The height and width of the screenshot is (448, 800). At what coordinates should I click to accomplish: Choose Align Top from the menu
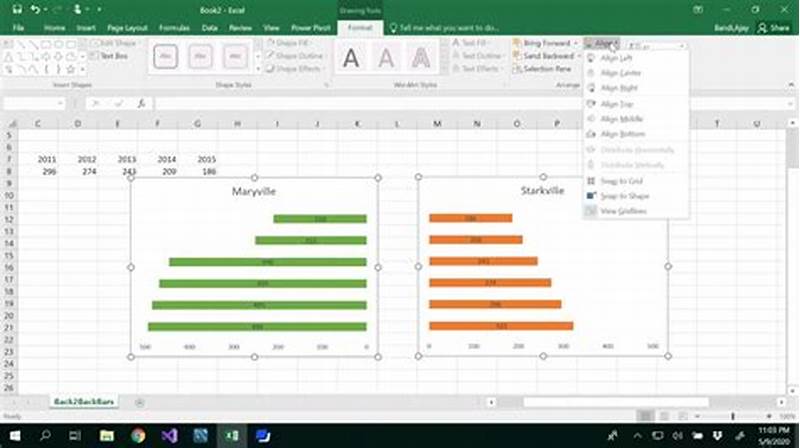point(636,104)
